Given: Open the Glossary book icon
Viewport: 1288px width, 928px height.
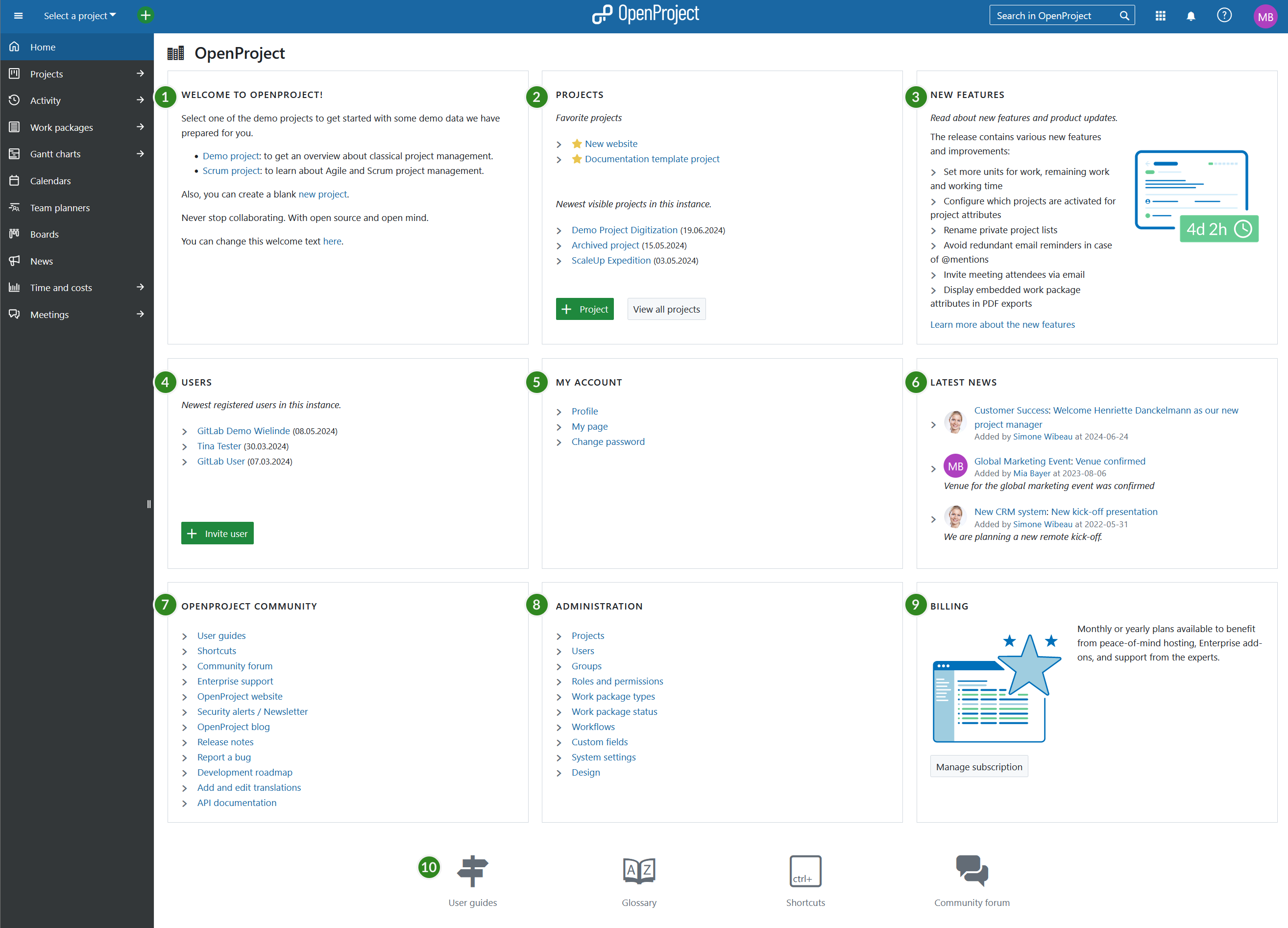Looking at the screenshot, I should pos(639,871).
